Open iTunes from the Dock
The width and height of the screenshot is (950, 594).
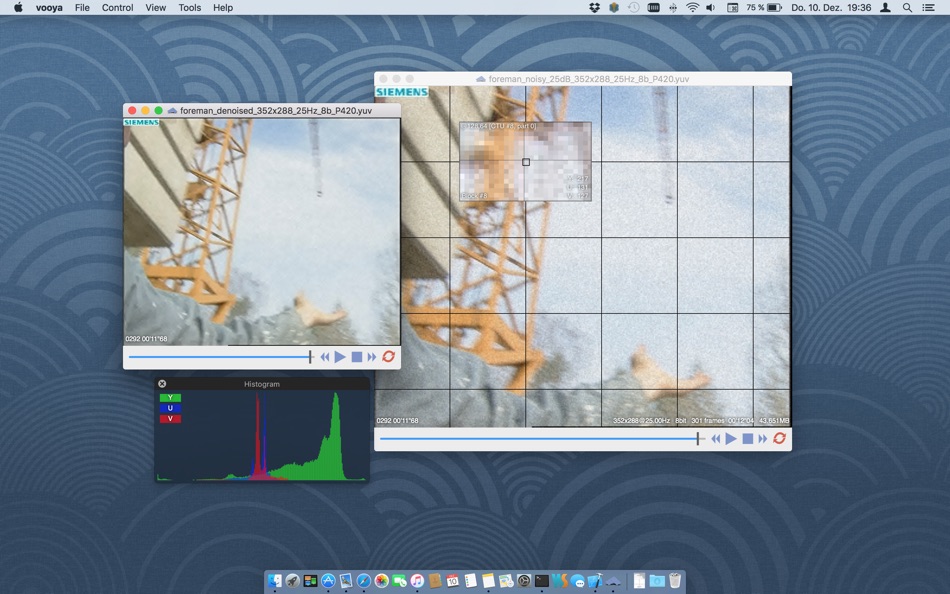point(417,581)
